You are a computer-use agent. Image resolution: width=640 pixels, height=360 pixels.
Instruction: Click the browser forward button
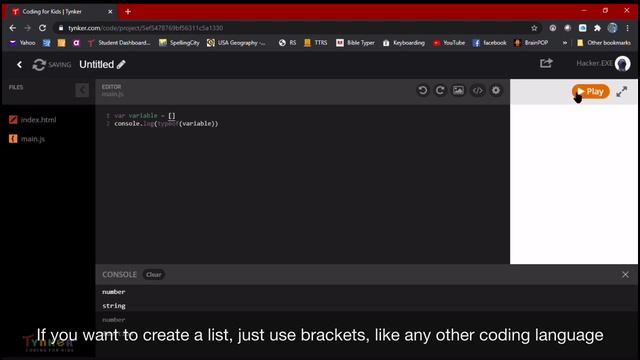click(27, 28)
